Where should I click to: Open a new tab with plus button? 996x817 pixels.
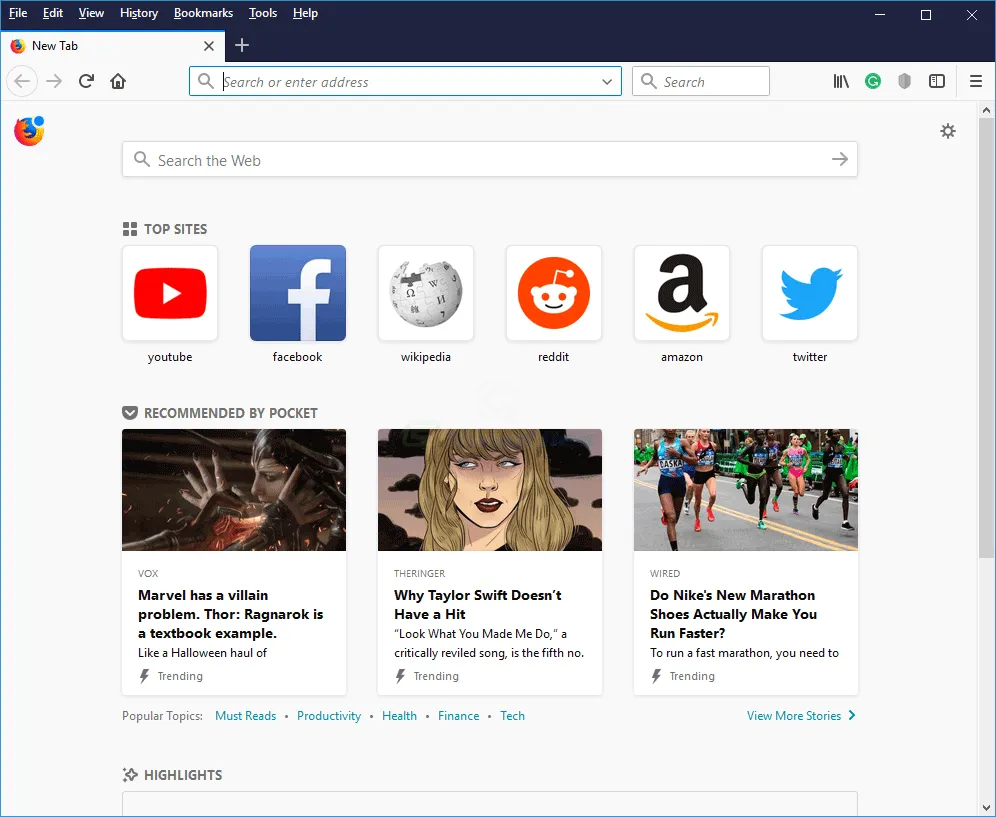click(x=242, y=45)
